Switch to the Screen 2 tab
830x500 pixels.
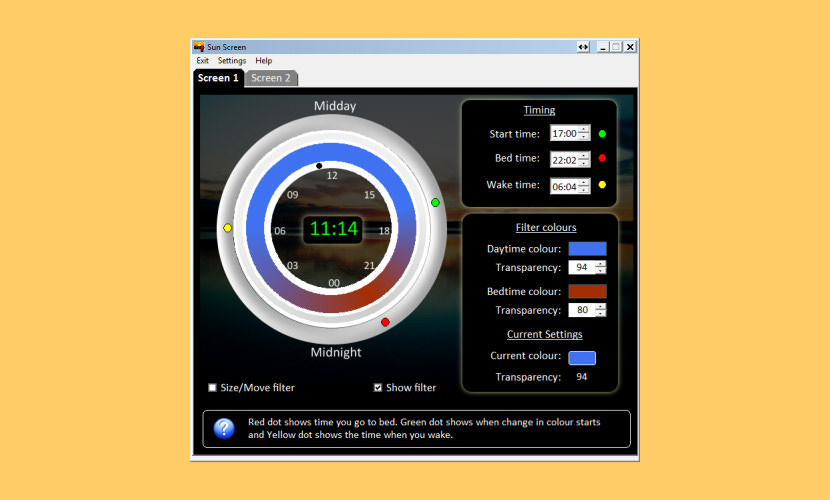[x=270, y=78]
